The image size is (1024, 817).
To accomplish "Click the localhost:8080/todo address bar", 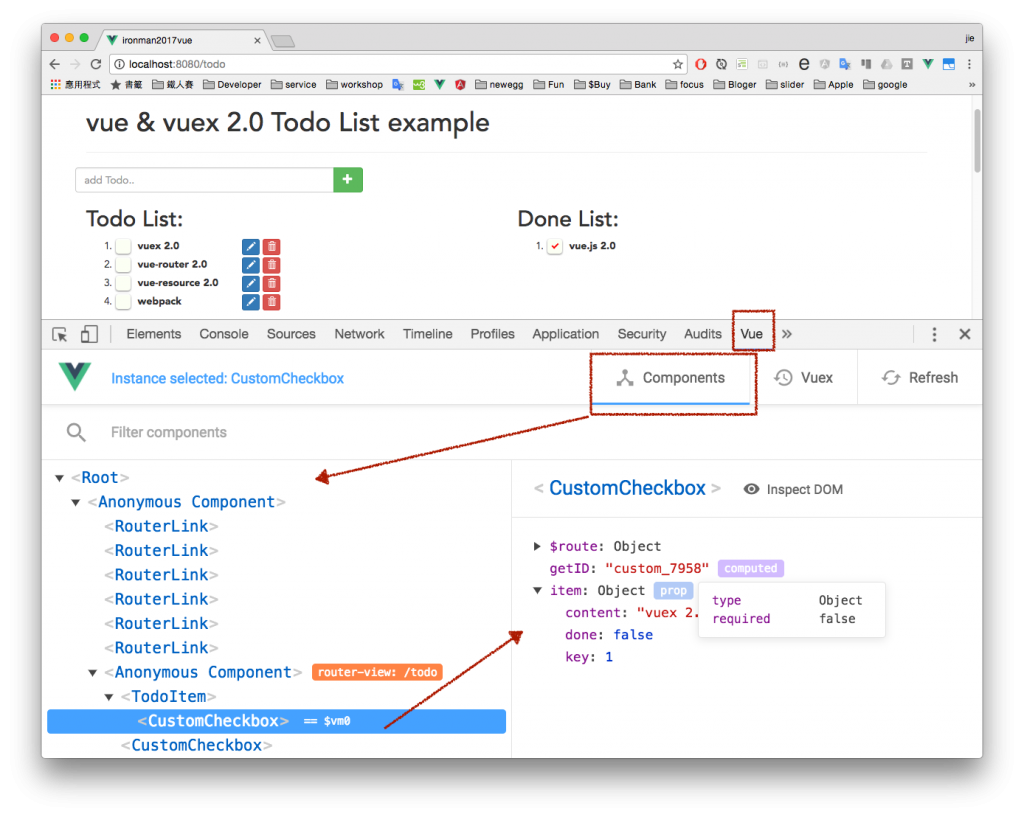I will [x=397, y=64].
